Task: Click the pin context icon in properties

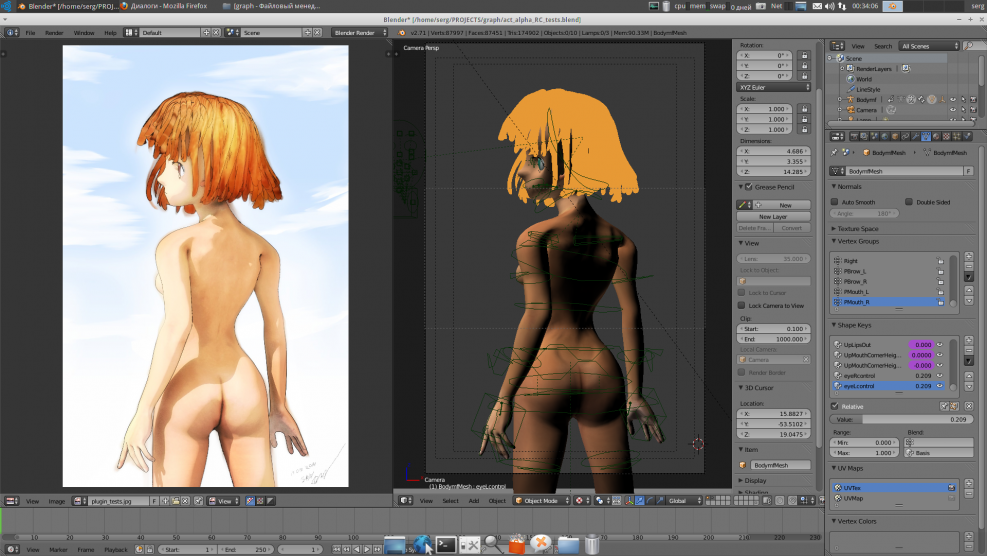Action: point(834,152)
